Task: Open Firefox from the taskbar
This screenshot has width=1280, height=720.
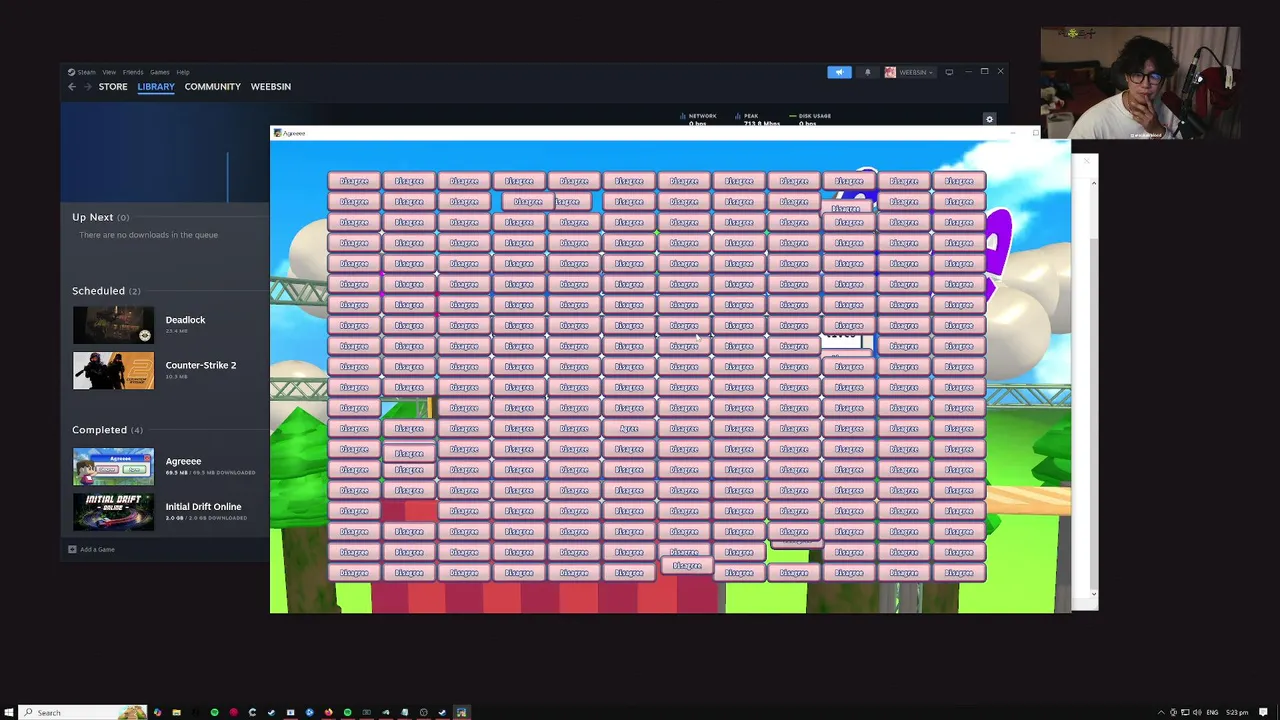Action: point(328,712)
